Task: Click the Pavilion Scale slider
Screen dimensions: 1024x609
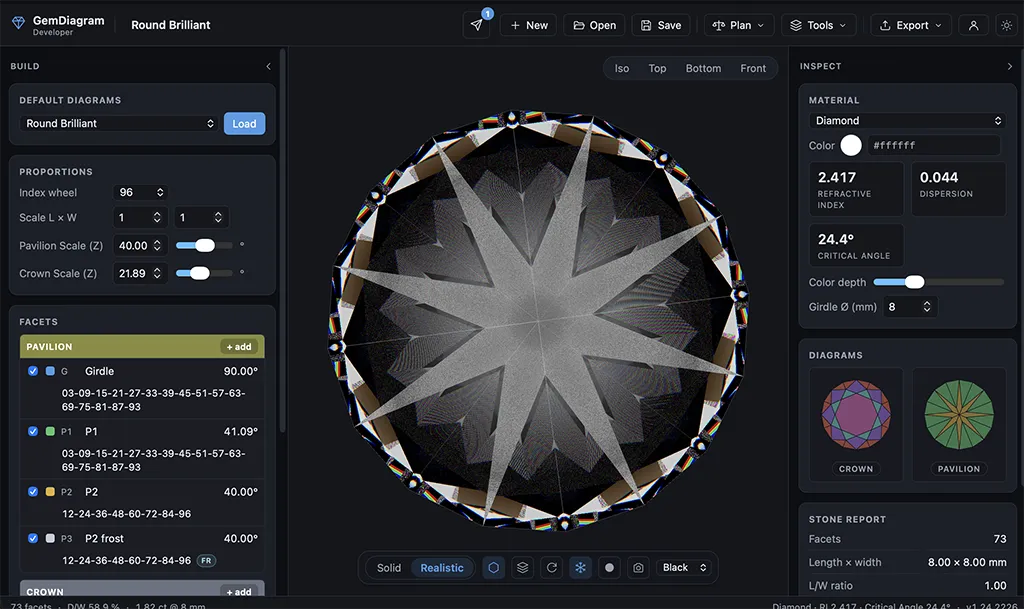Action: point(204,245)
